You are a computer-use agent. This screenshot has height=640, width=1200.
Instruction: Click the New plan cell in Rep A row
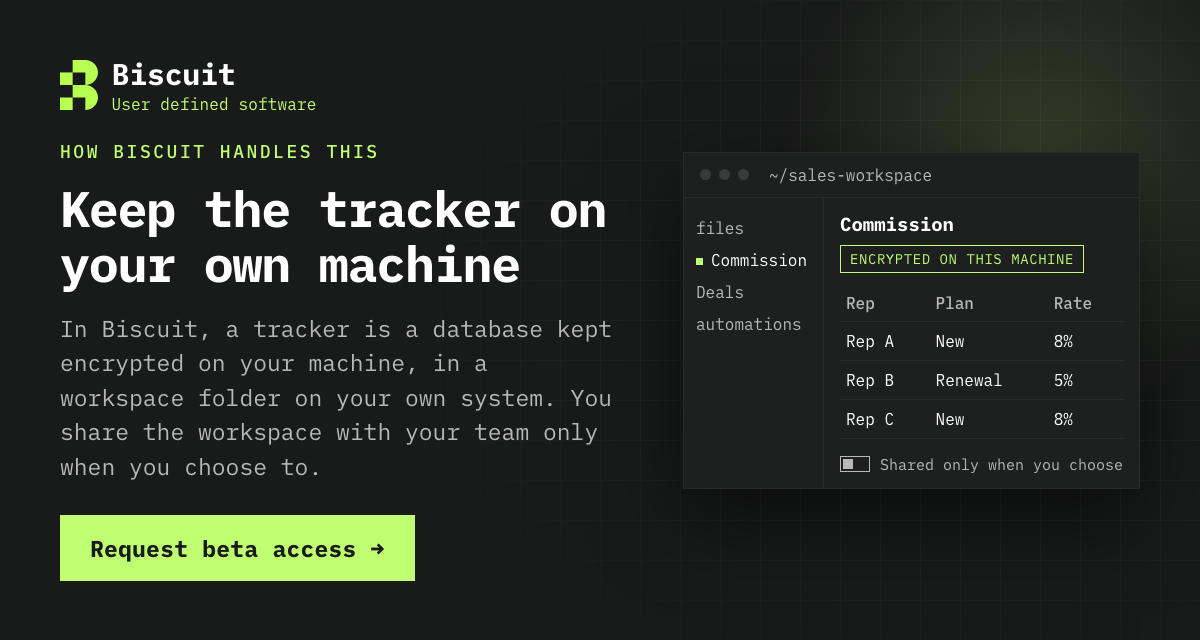[950, 341]
